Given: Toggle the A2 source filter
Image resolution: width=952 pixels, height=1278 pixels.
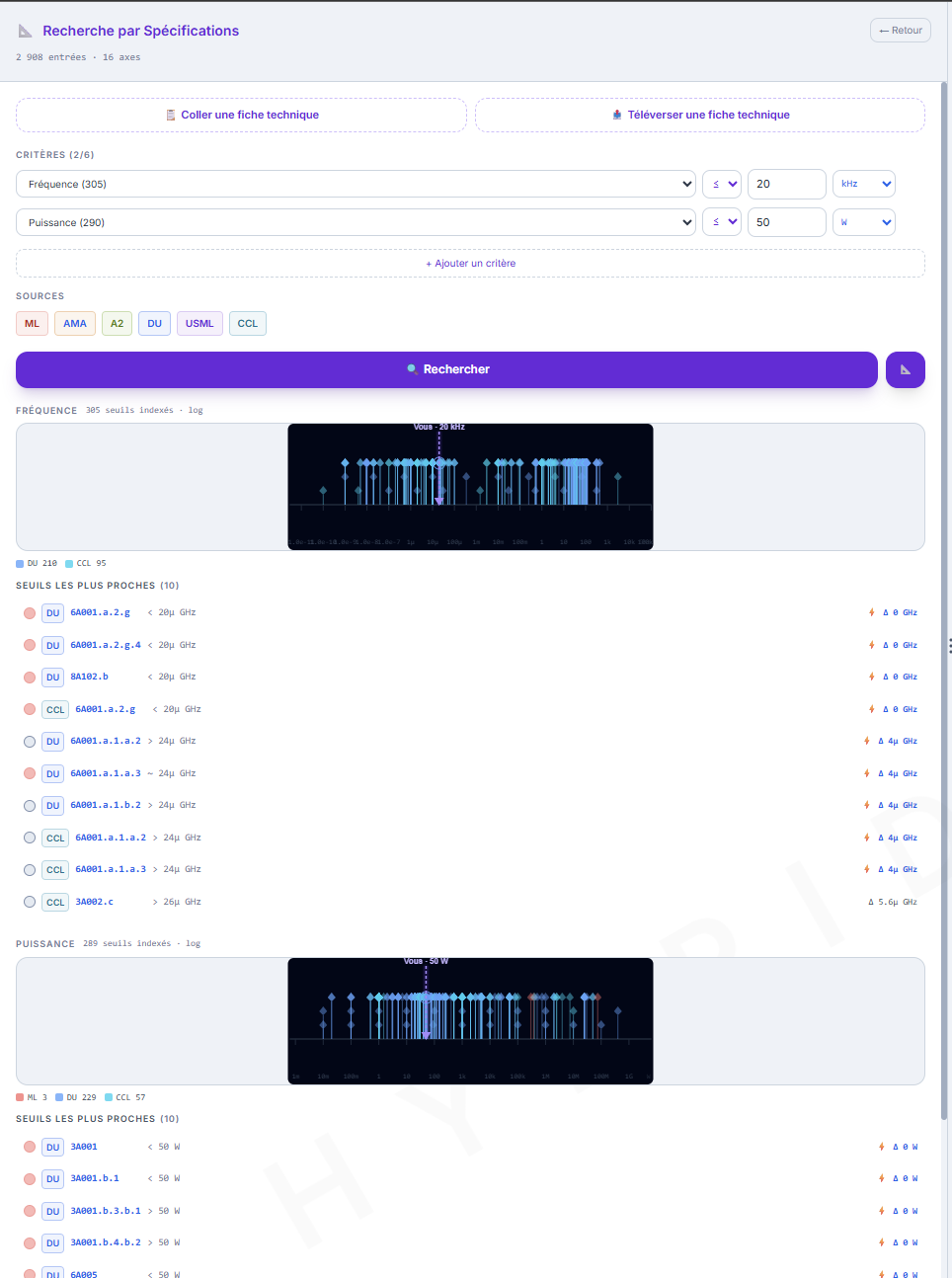Looking at the screenshot, I should (x=117, y=324).
